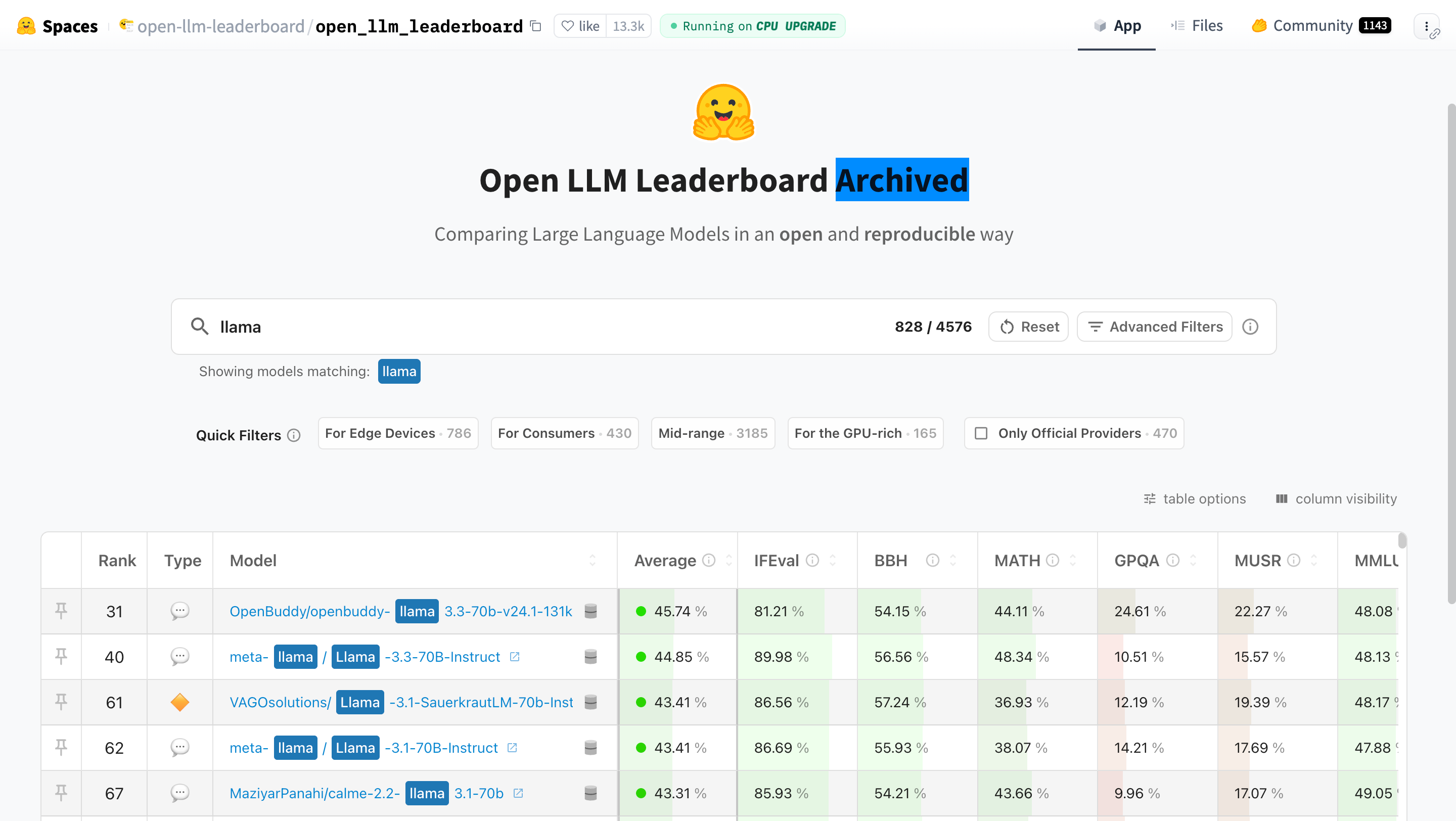This screenshot has height=821, width=1456.
Task: Pin the rank 61 VAGOsolutions row
Action: pos(61,702)
